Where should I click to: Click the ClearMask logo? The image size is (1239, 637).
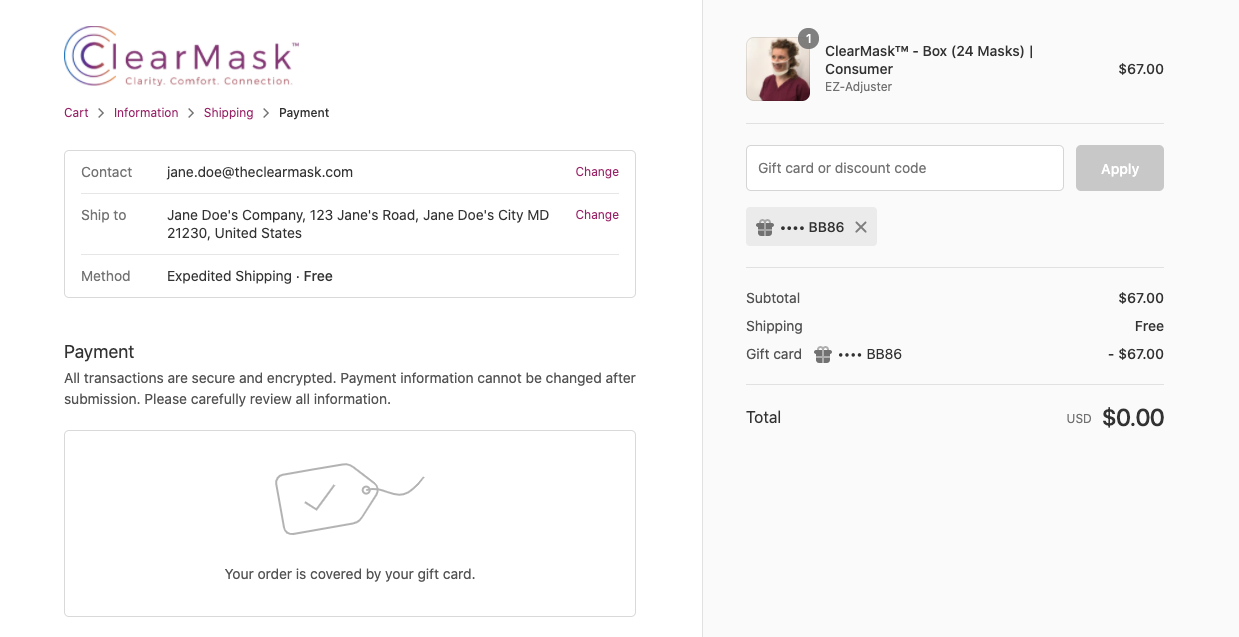click(x=181, y=56)
